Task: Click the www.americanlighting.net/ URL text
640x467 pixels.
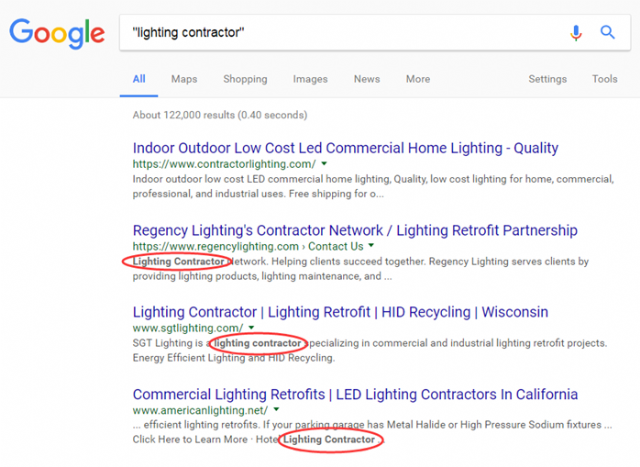Action: (x=200, y=410)
